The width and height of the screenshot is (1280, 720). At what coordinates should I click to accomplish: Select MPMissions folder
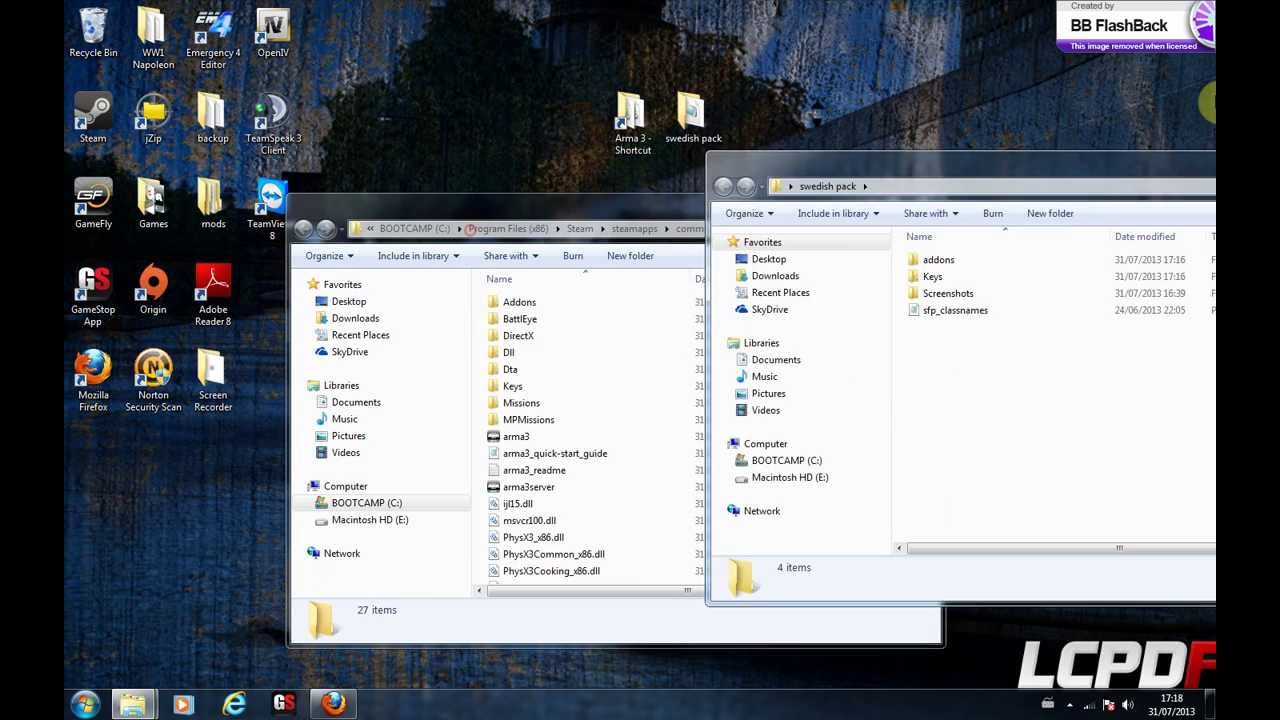528,420
